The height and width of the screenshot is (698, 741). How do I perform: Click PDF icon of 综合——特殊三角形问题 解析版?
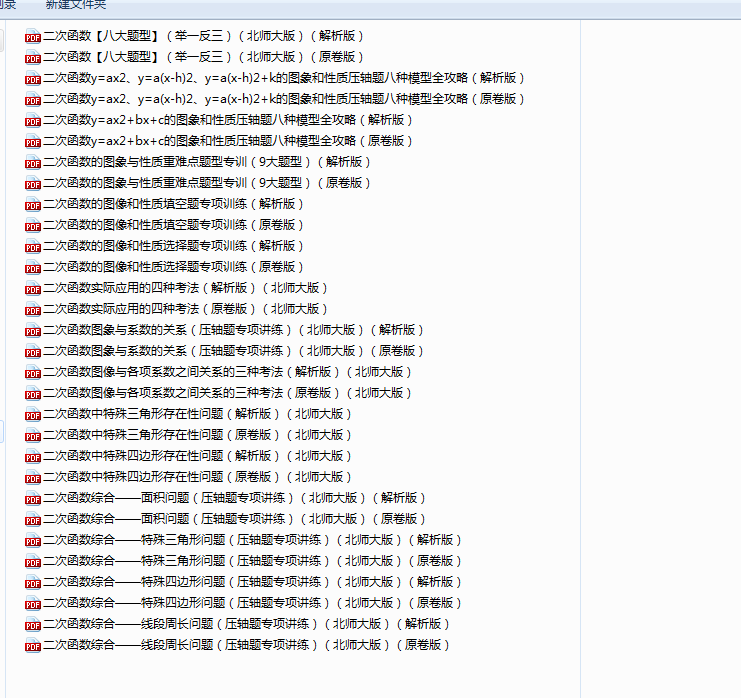[x=33, y=540]
